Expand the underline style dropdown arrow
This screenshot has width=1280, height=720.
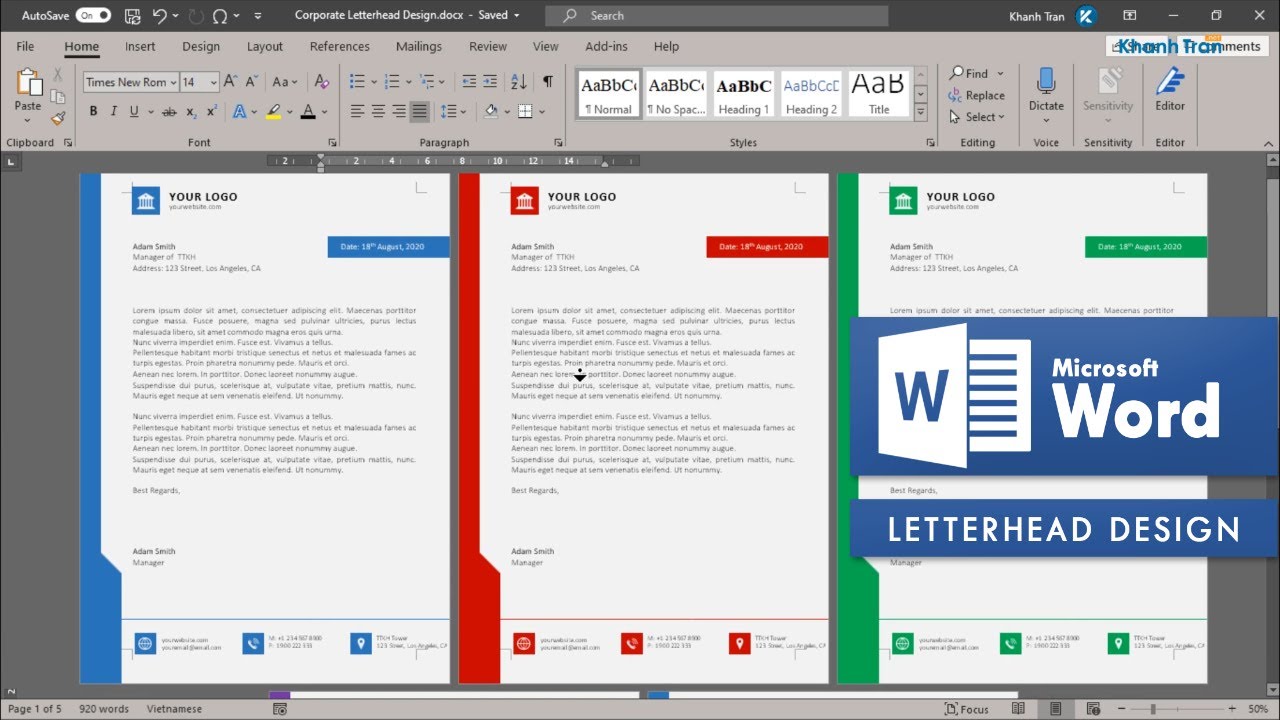coord(150,112)
